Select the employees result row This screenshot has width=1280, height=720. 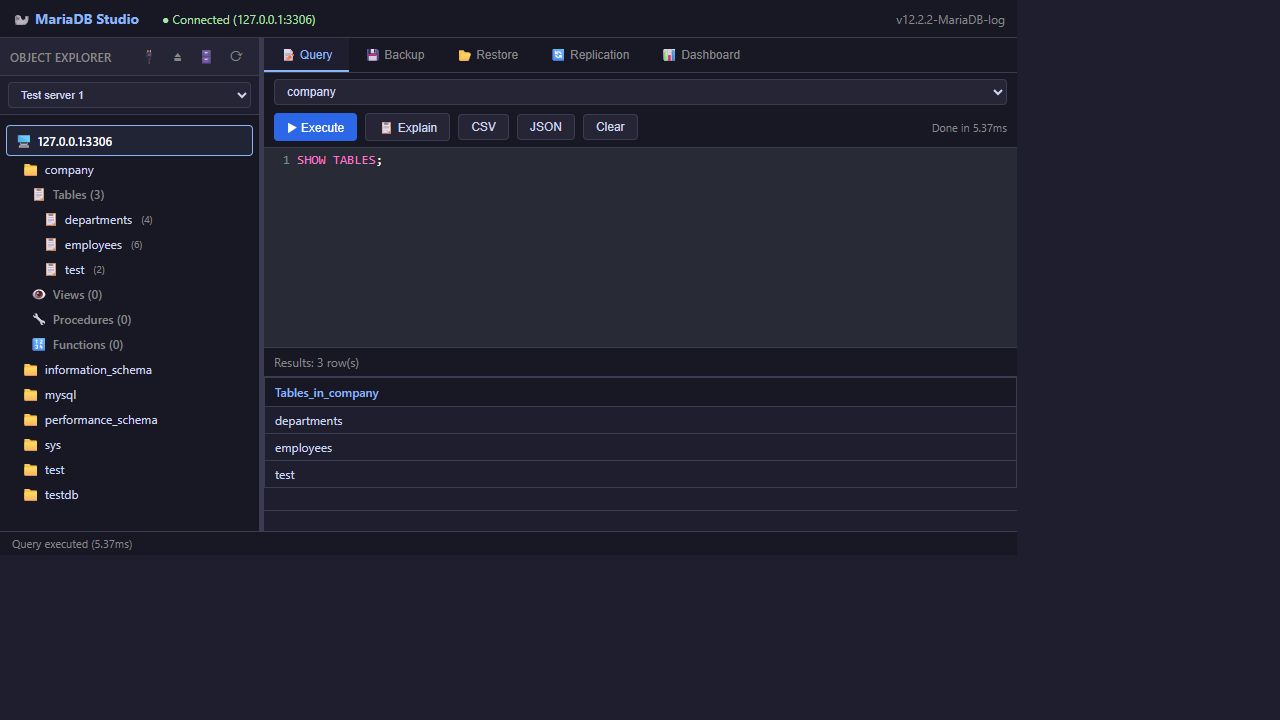click(x=640, y=448)
